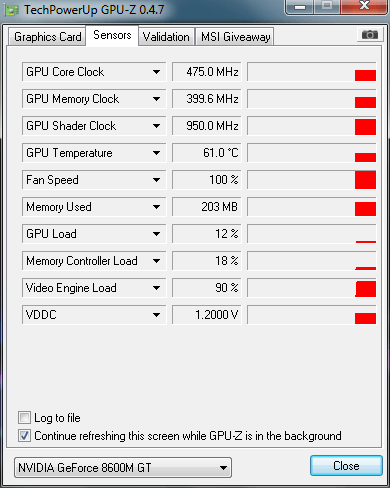Expand the VDDC sensor dropdown
Screen dimensions: 390x488
tap(156, 315)
